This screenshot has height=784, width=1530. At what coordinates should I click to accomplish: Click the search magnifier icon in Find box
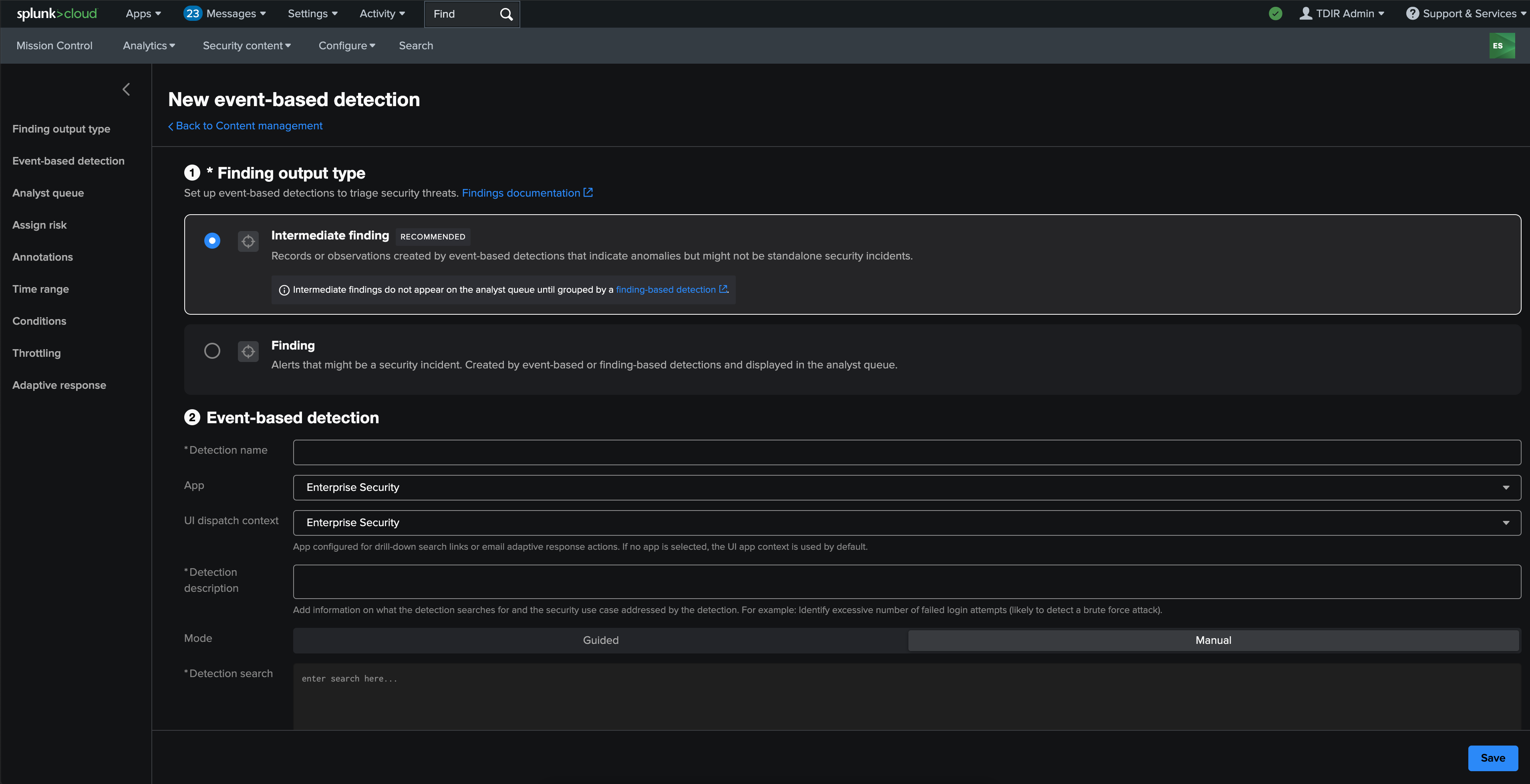(x=506, y=14)
